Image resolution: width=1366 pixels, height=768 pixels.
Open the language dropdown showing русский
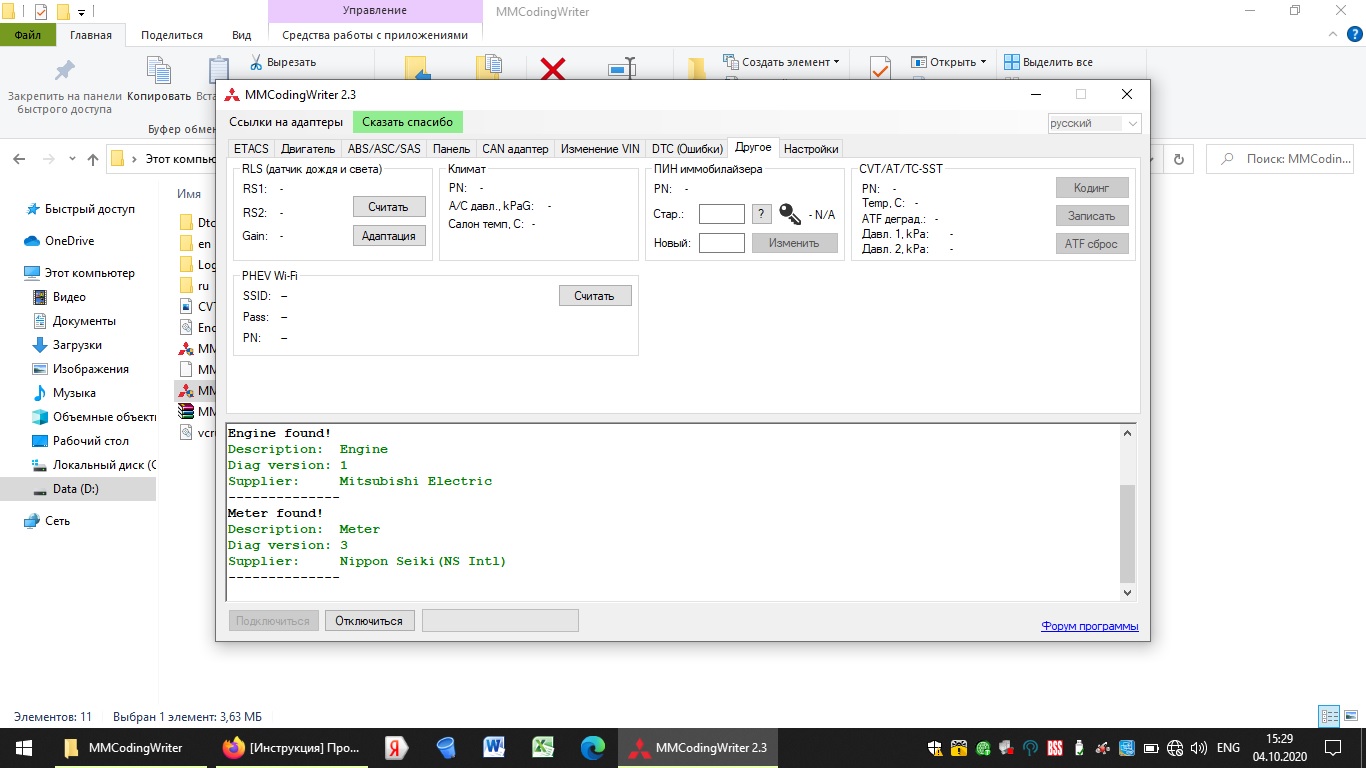pos(1094,123)
